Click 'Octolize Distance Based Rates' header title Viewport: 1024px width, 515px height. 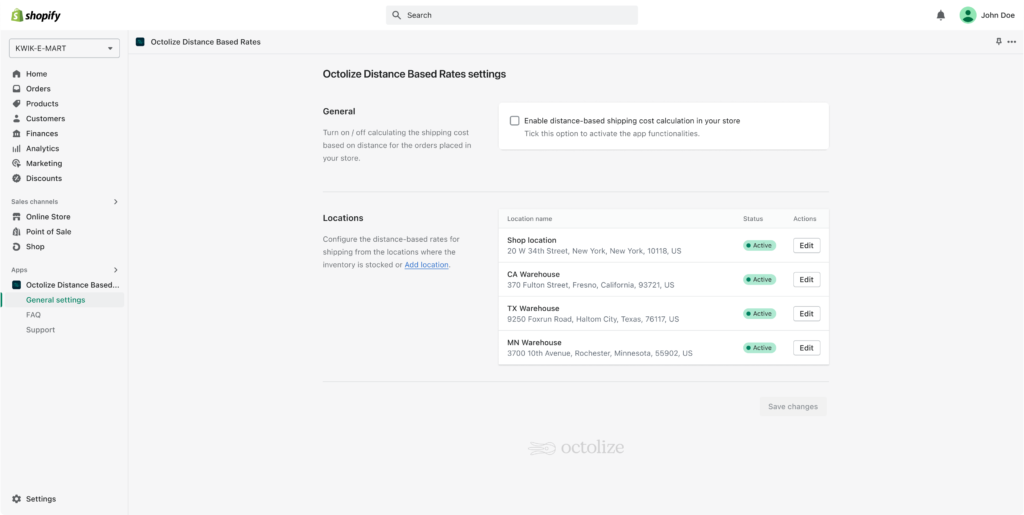(205, 42)
